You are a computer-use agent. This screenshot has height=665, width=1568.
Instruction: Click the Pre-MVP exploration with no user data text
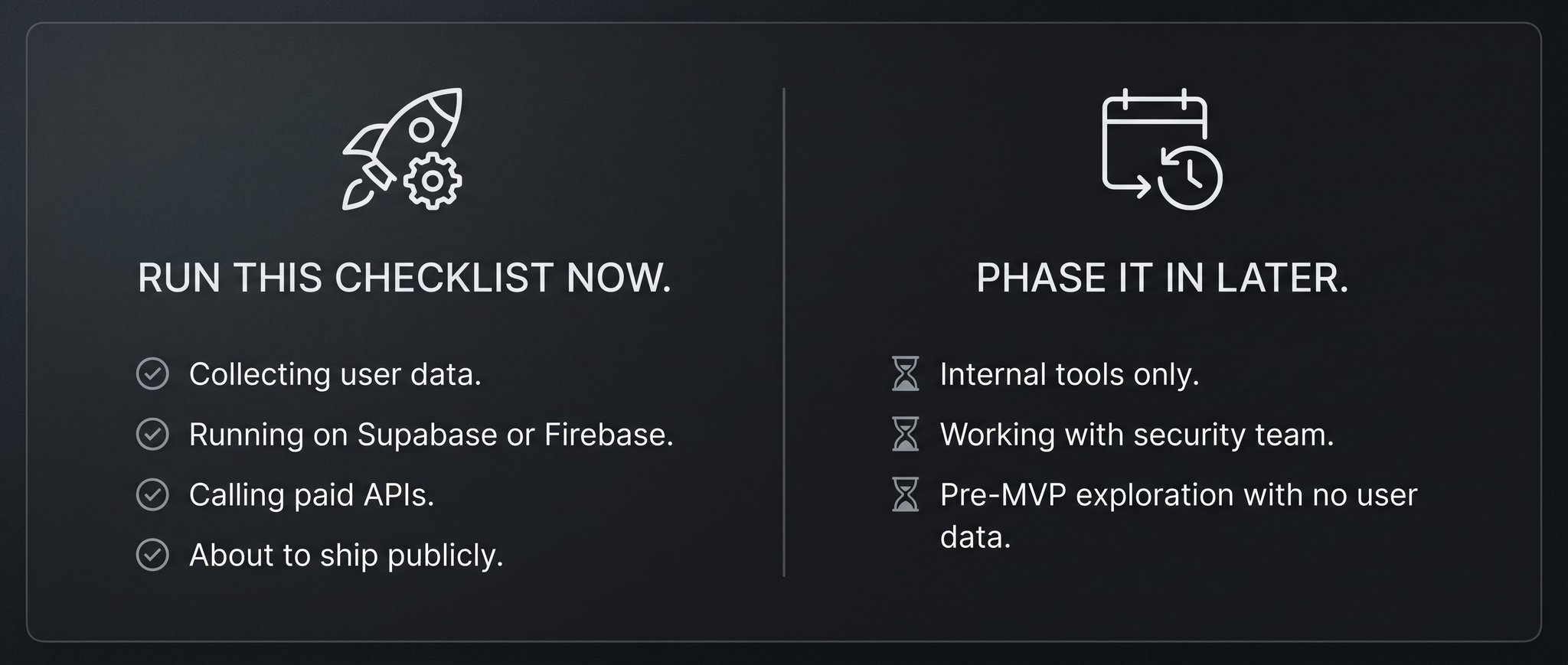pos(1179,516)
